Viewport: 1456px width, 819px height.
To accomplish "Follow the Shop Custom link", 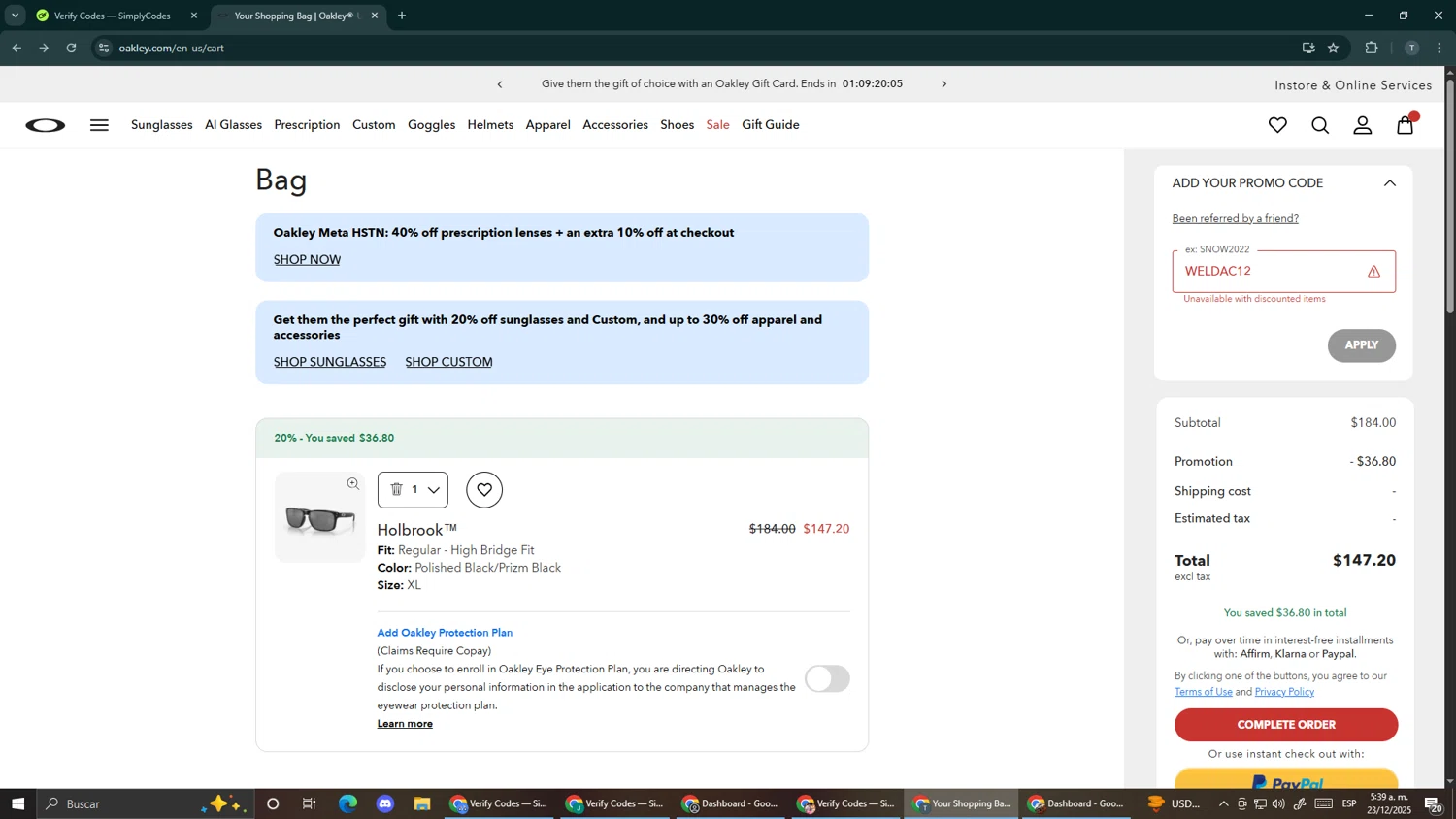I will click(x=448, y=362).
